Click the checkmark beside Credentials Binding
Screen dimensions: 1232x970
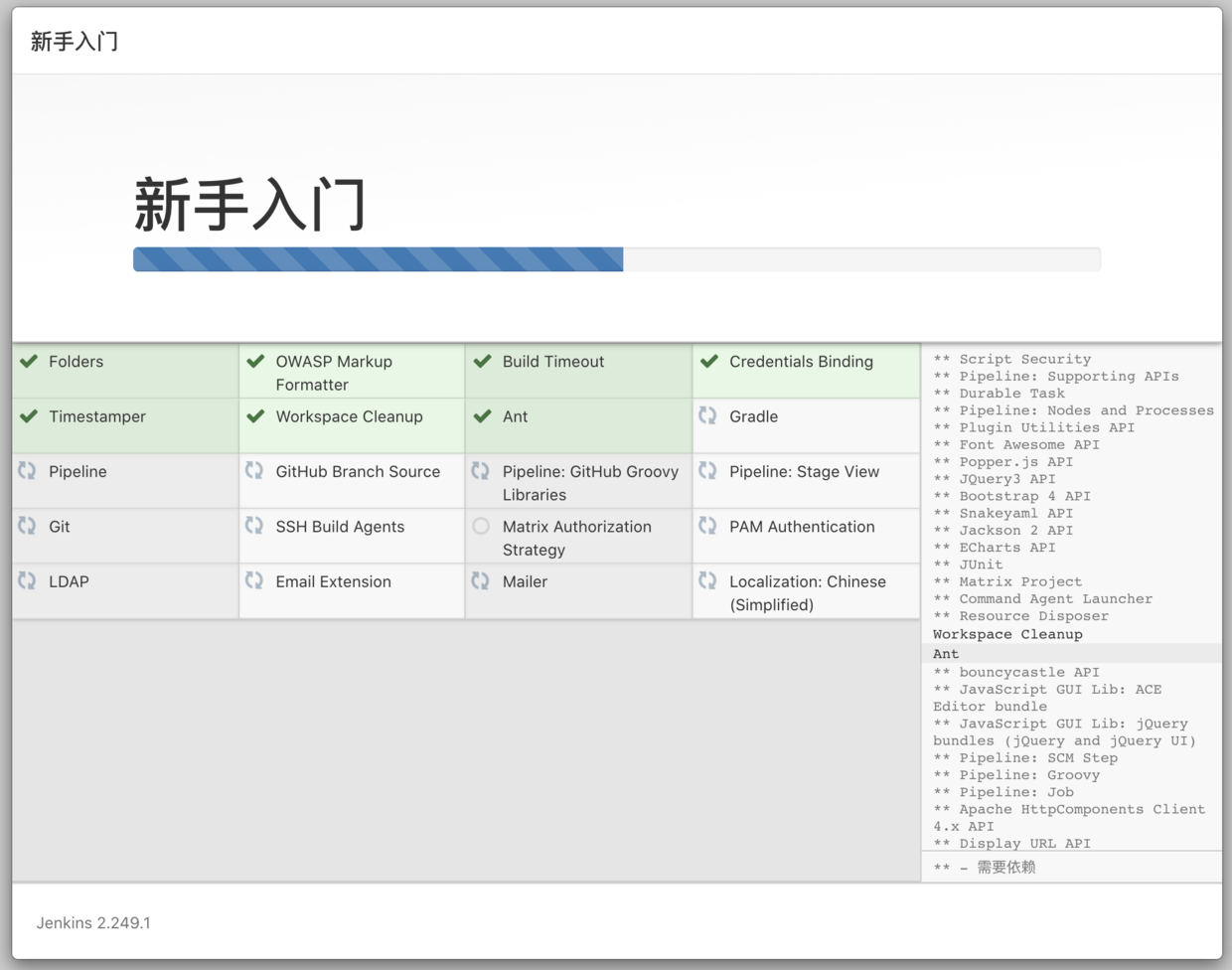[708, 361]
